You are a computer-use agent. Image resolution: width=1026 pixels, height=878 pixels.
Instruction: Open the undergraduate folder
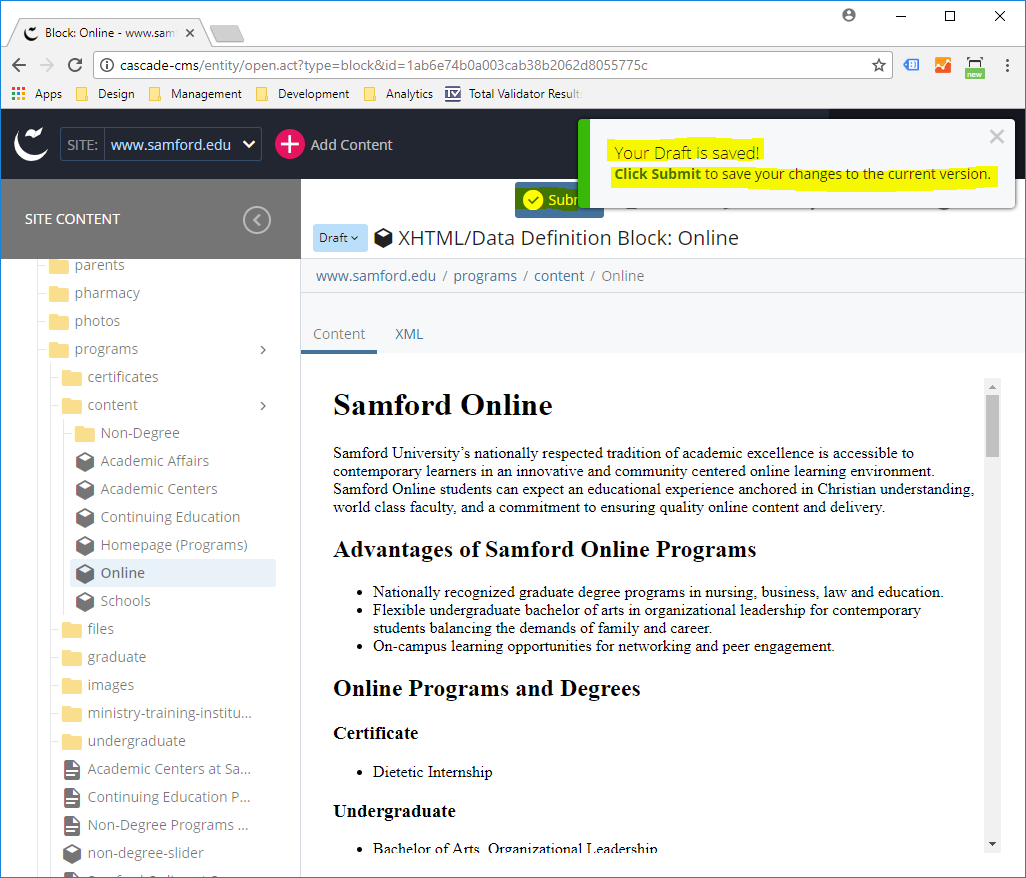click(124, 741)
